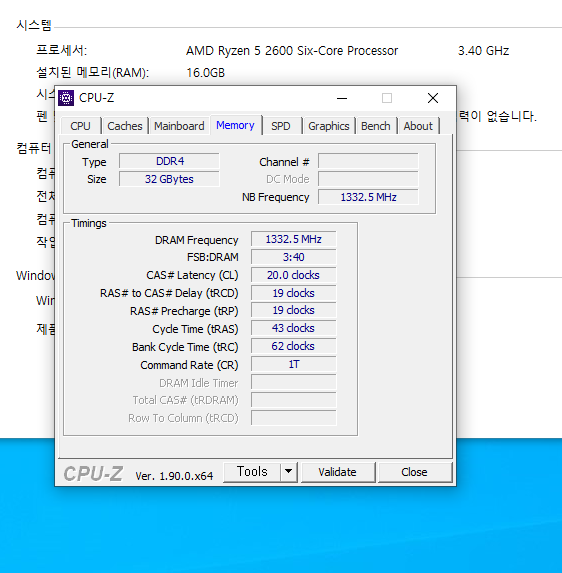Viewport: 562px width, 573px height.
Task: Click the Ver. 1.90.0.x64 version text
Action: click(x=174, y=476)
